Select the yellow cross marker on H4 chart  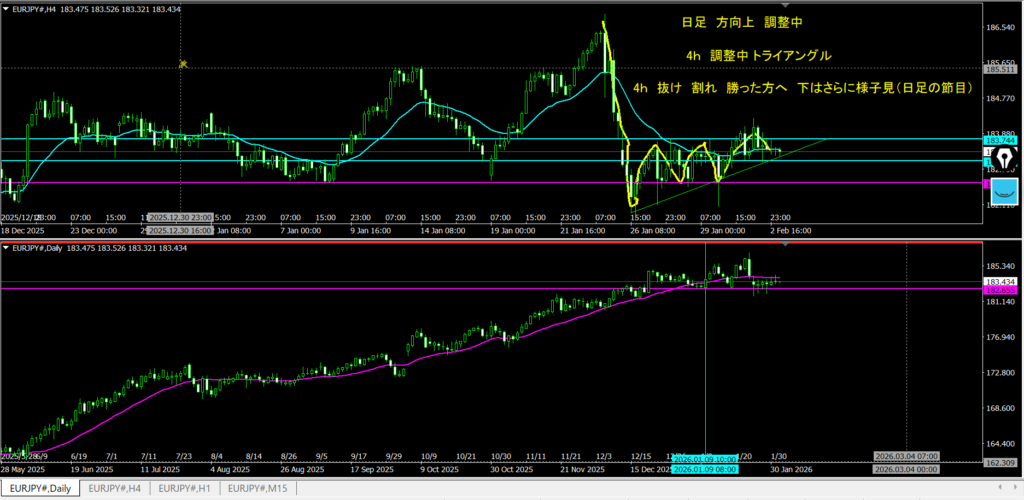click(x=183, y=64)
